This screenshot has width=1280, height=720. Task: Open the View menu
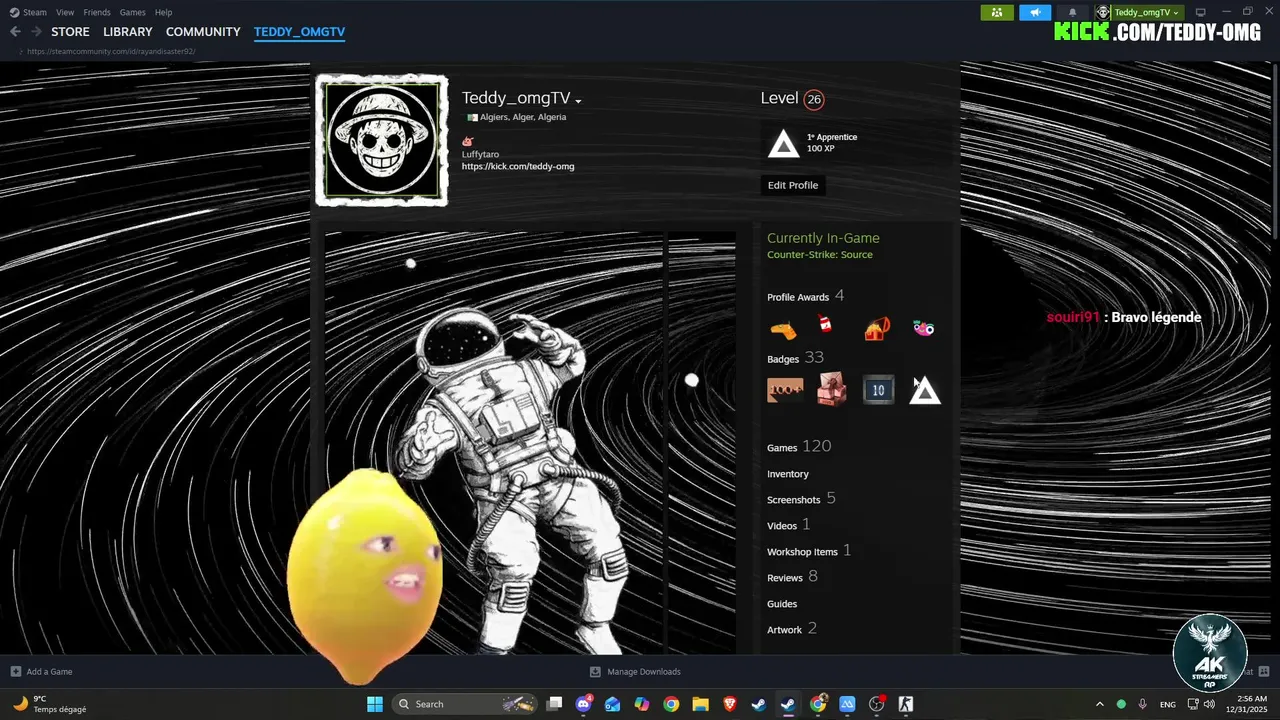[x=65, y=12]
